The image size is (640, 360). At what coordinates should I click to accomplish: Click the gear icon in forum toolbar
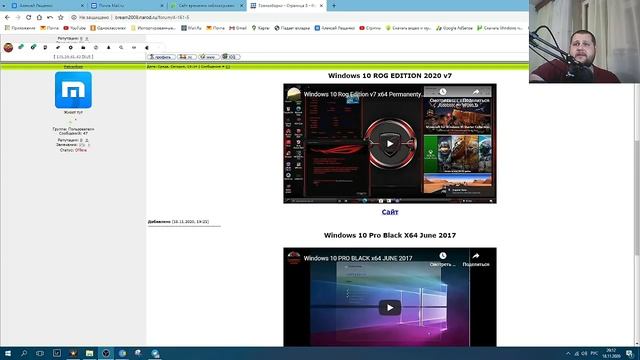tap(71, 47)
